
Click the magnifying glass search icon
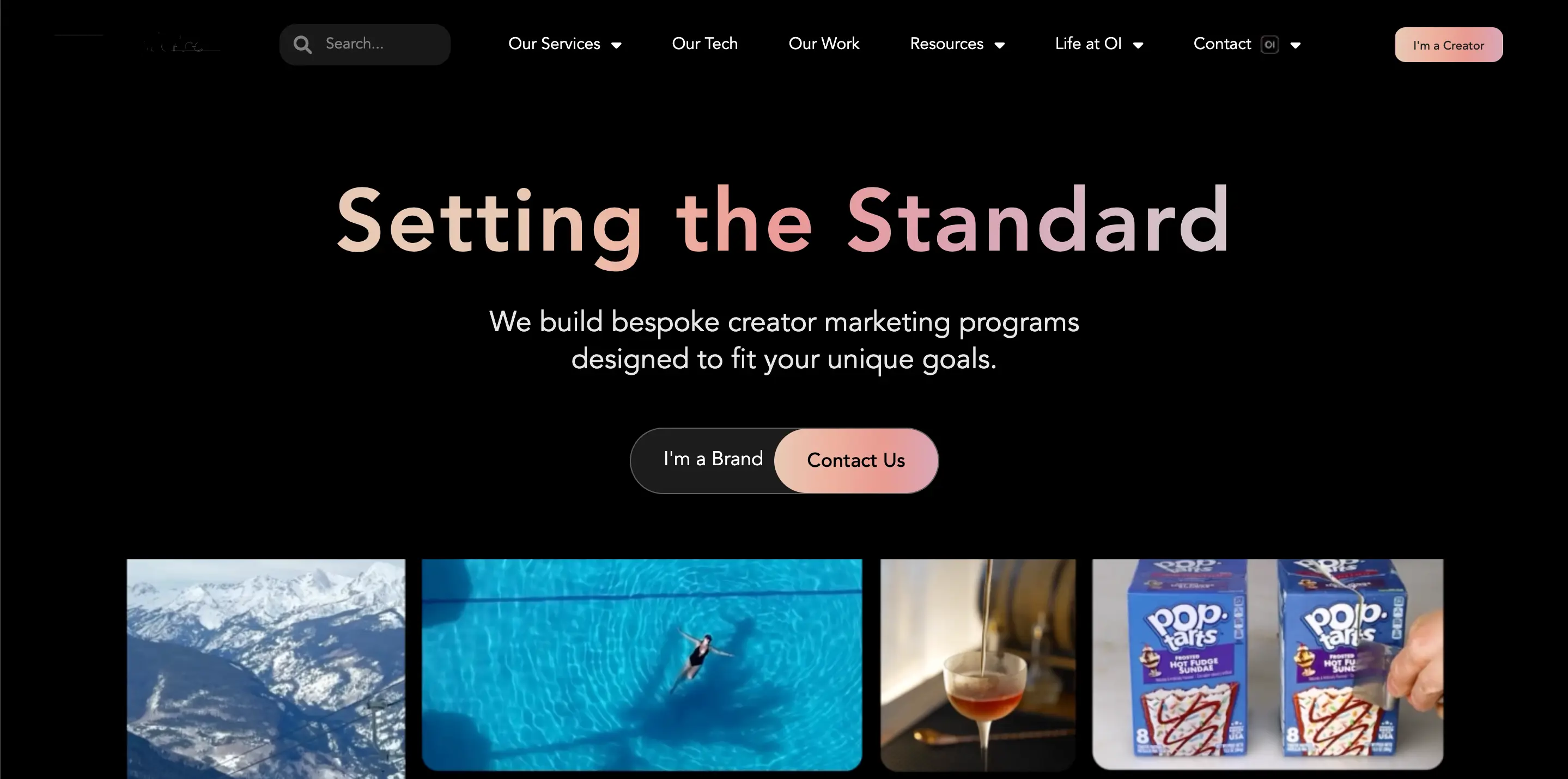pyautogui.click(x=302, y=45)
